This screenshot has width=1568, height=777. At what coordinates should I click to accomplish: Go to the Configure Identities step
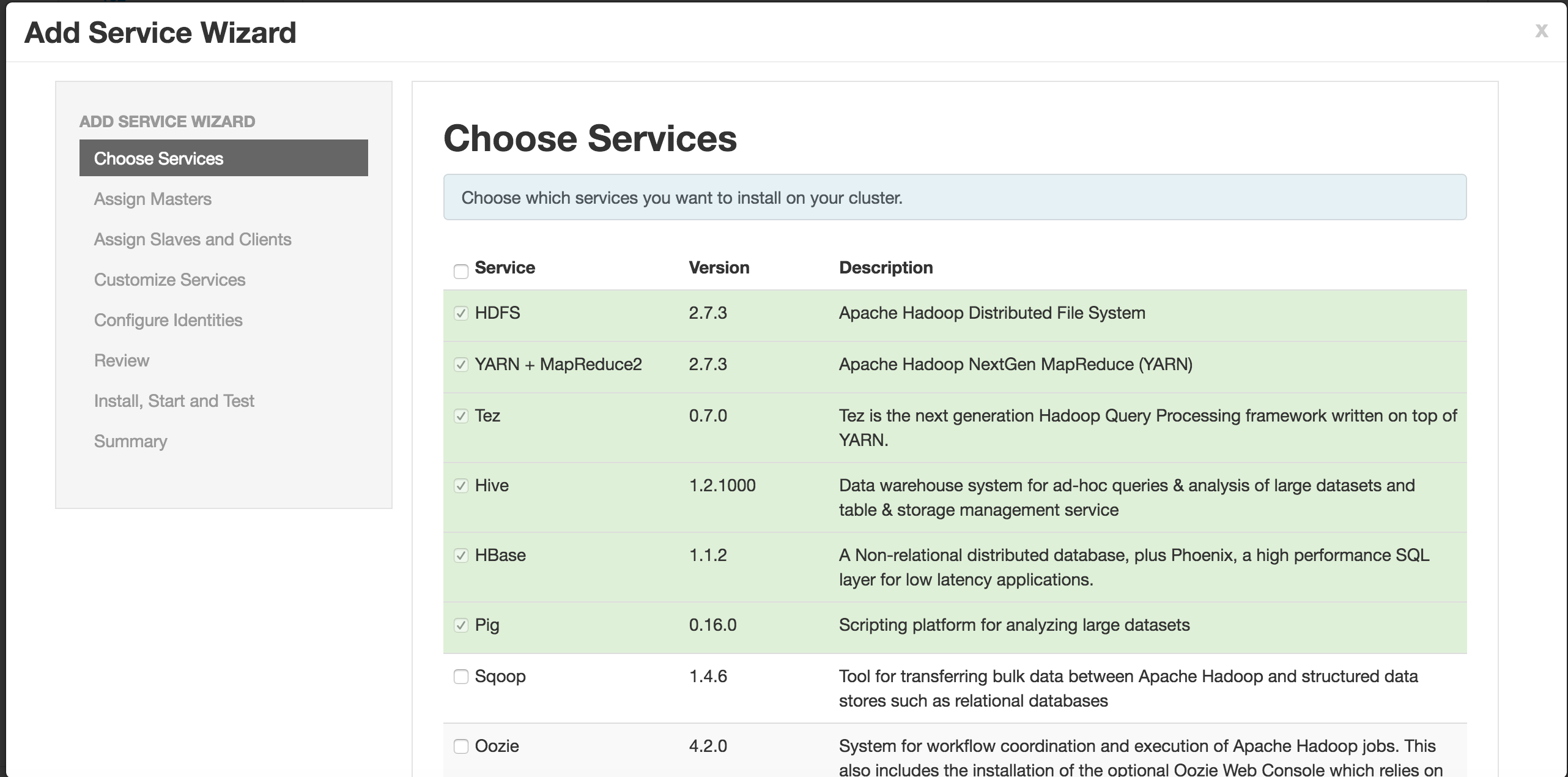pyautogui.click(x=168, y=320)
